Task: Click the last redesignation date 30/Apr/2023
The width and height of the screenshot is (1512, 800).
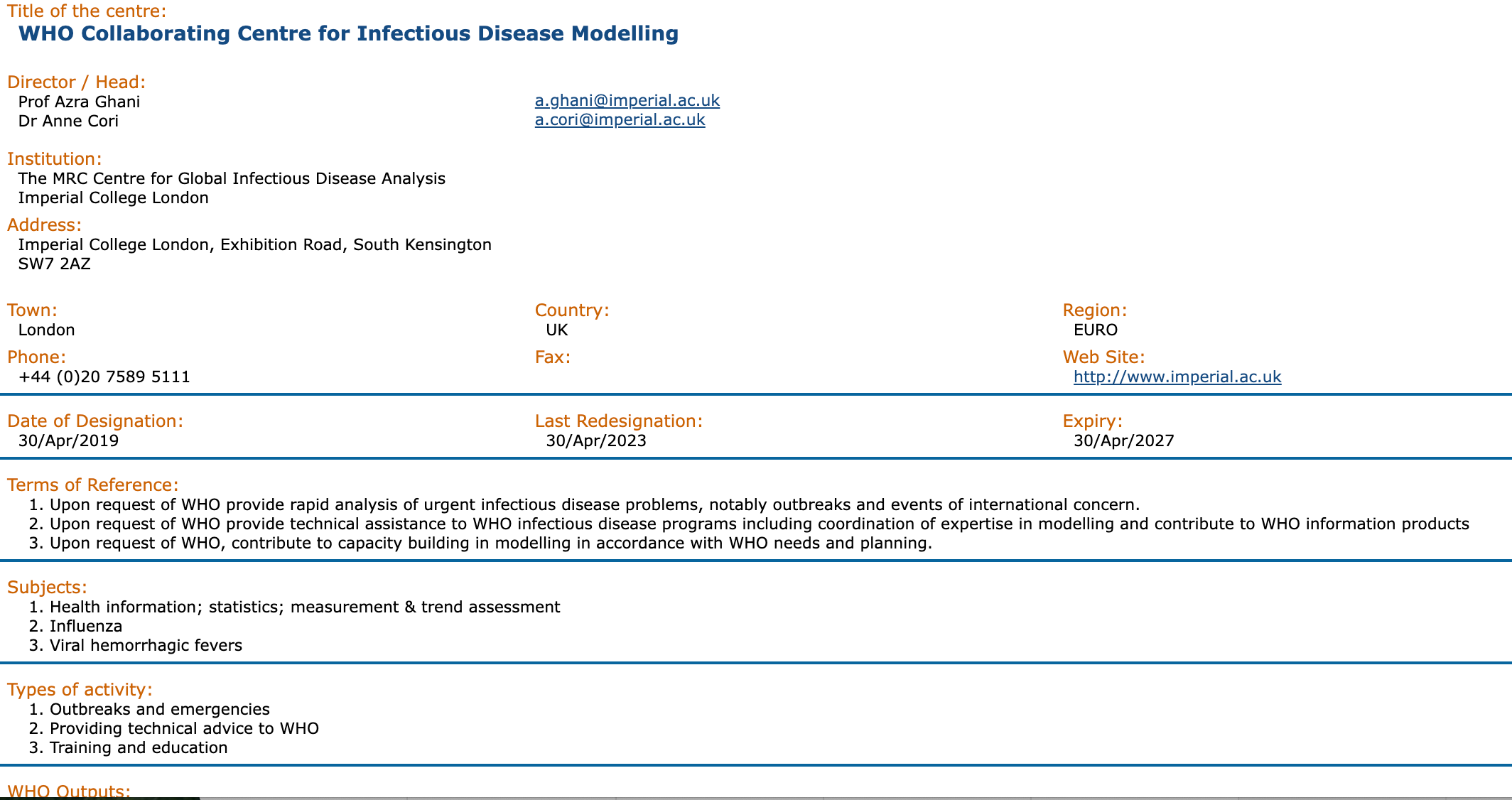Action: tap(595, 441)
